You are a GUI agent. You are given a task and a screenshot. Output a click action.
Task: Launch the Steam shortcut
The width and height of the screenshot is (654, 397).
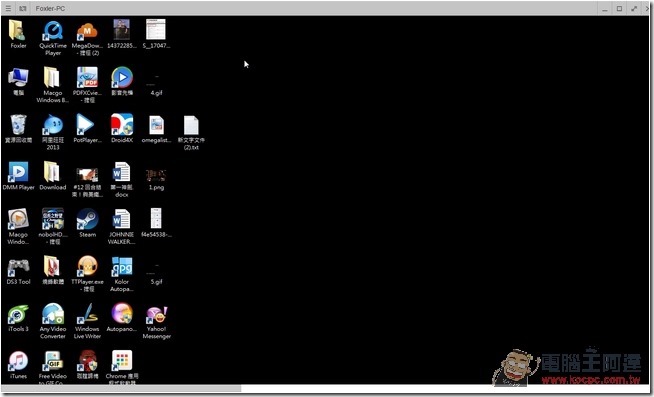coord(88,219)
